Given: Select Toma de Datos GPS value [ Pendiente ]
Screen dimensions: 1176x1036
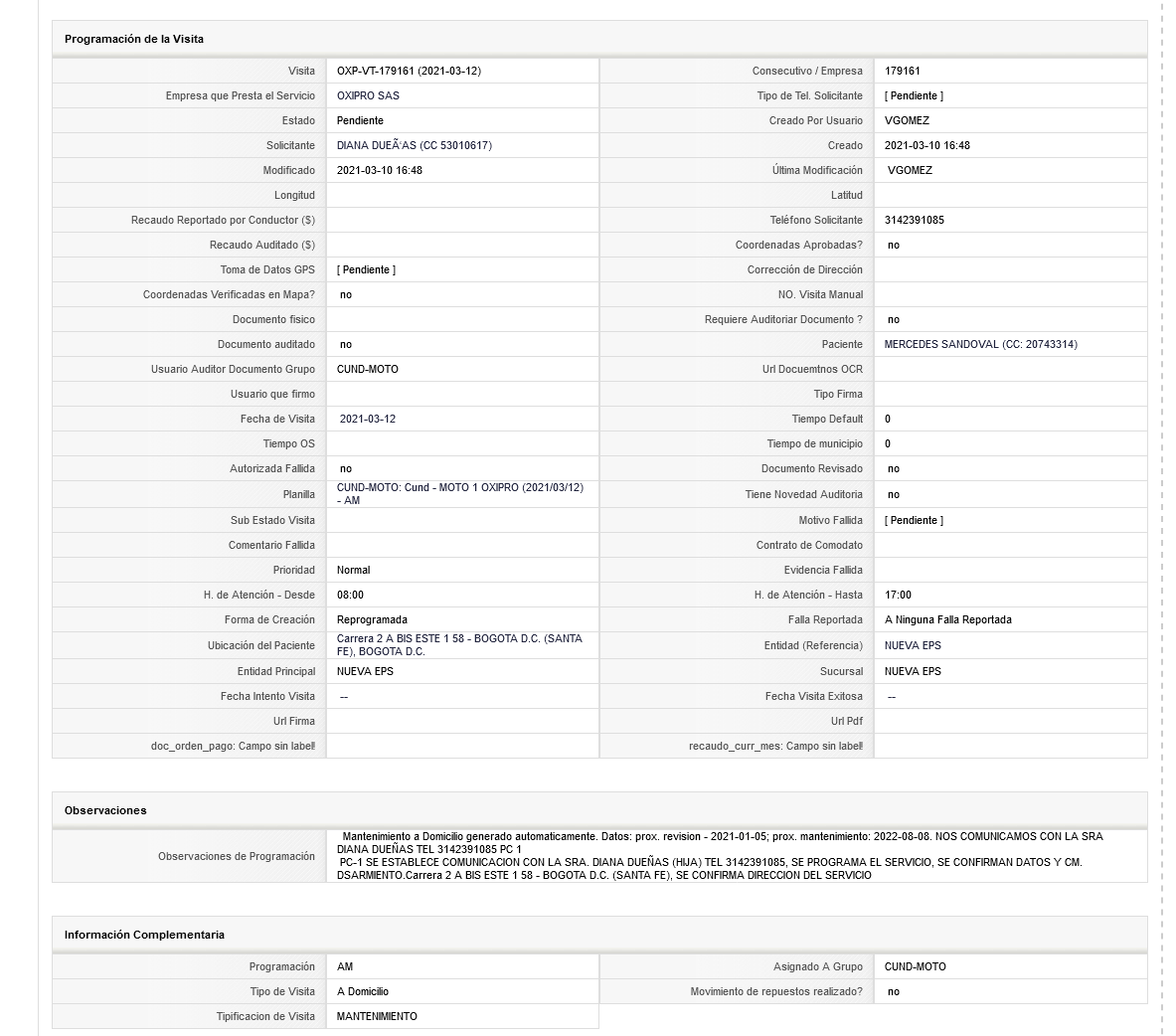Looking at the screenshot, I should 366,269.
